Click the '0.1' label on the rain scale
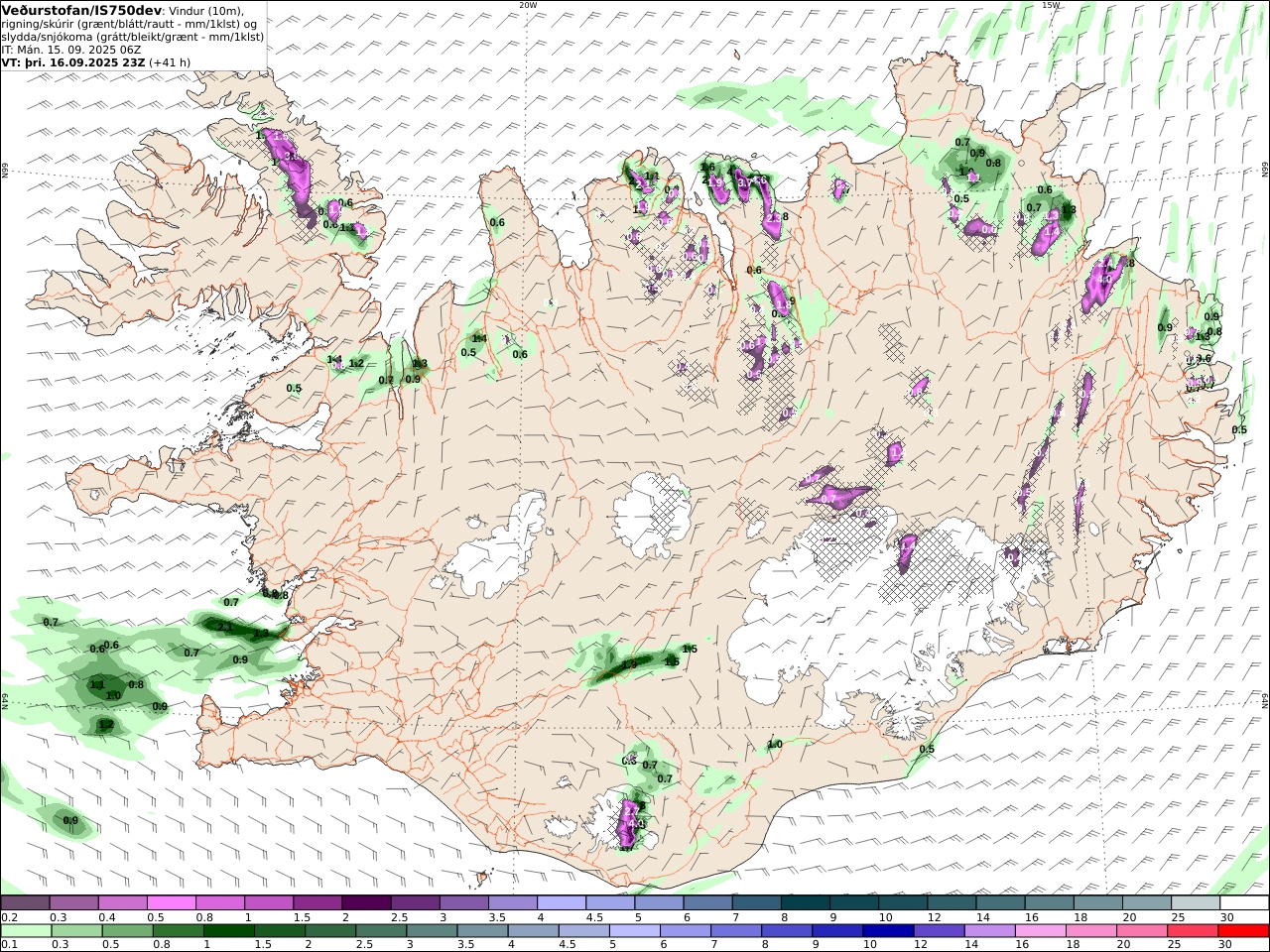Image resolution: width=1270 pixels, height=952 pixels. [x=8, y=945]
